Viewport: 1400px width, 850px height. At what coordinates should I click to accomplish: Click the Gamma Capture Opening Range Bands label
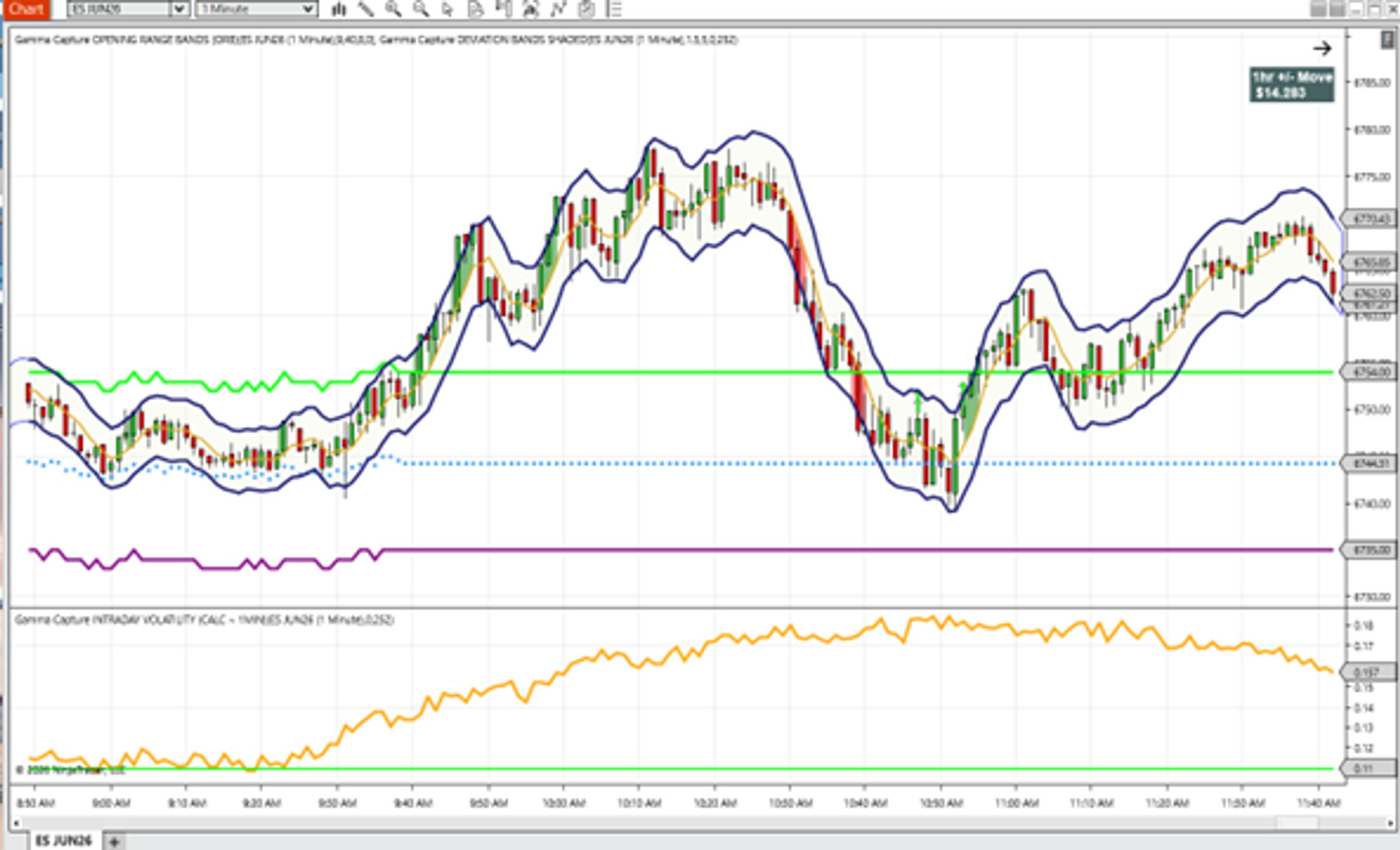pyautogui.click(x=195, y=40)
